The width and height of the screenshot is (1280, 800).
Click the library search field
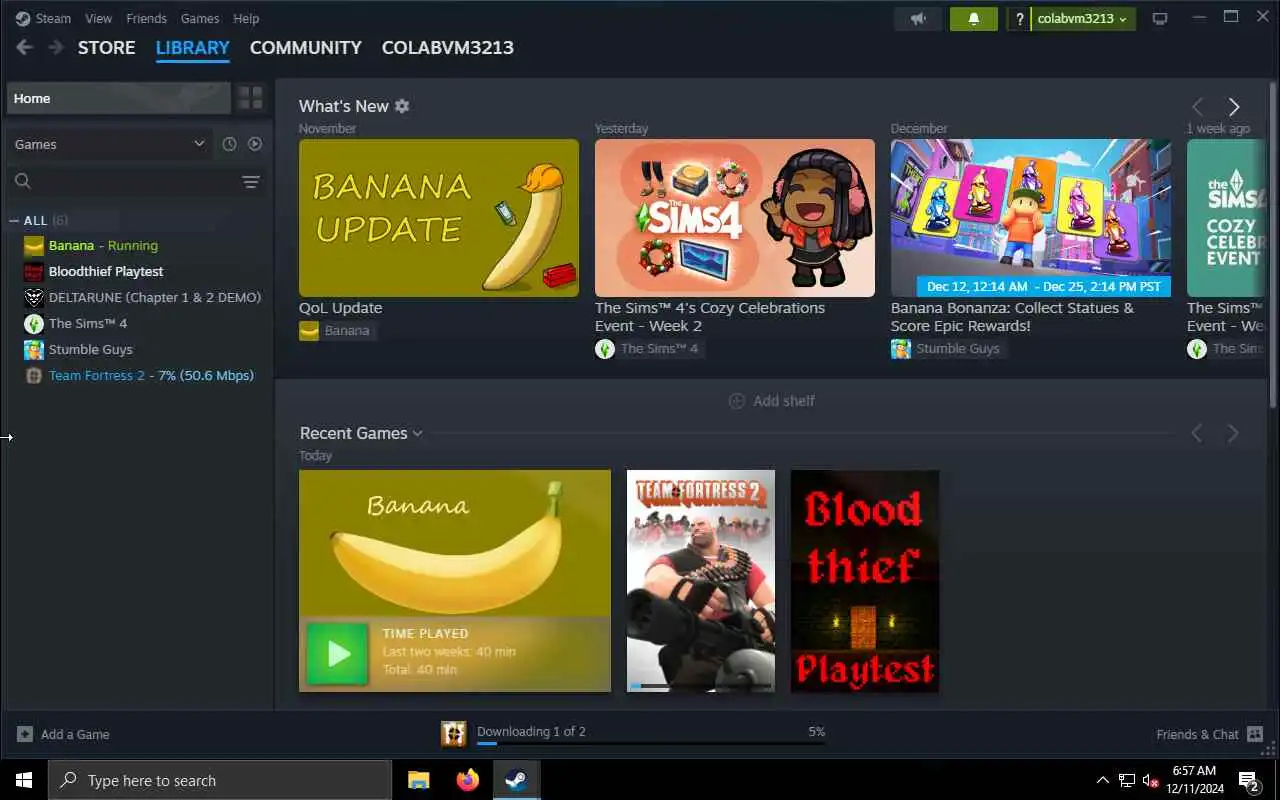tap(122, 181)
